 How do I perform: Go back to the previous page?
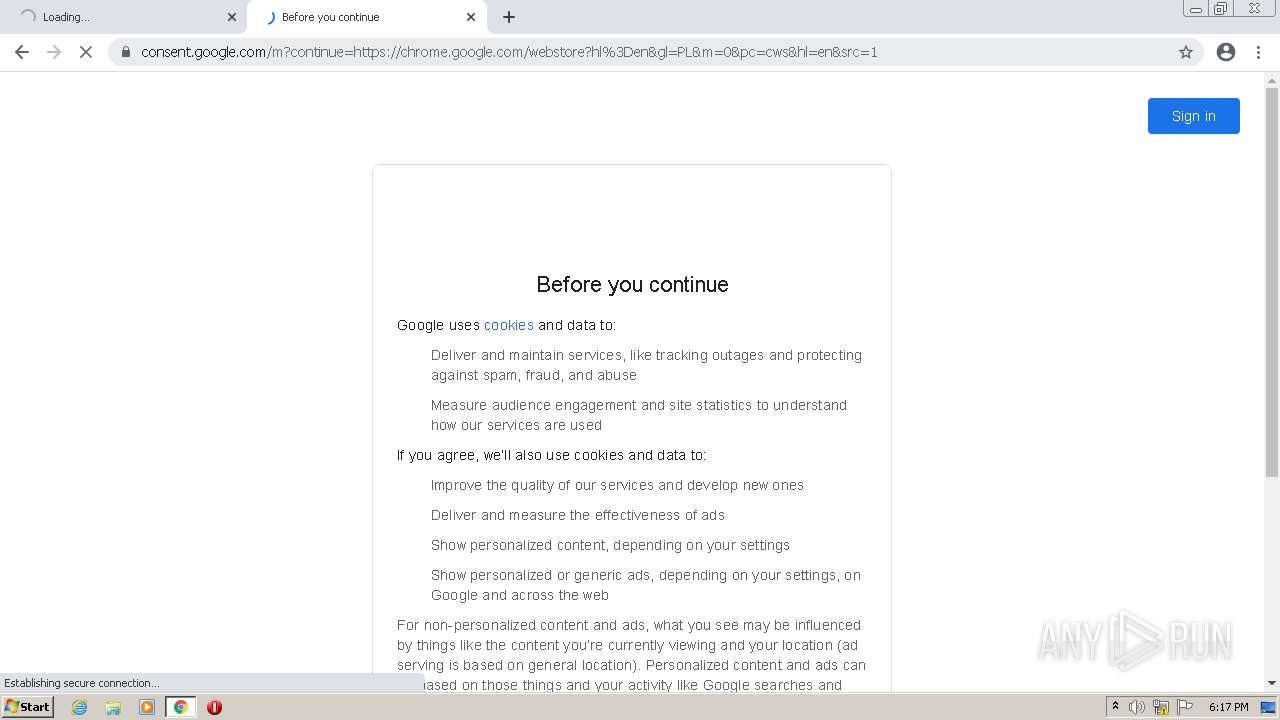click(22, 52)
